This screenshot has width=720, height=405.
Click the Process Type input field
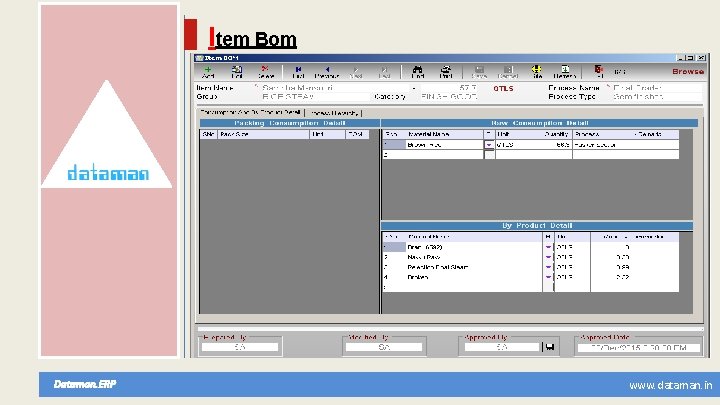click(657, 96)
